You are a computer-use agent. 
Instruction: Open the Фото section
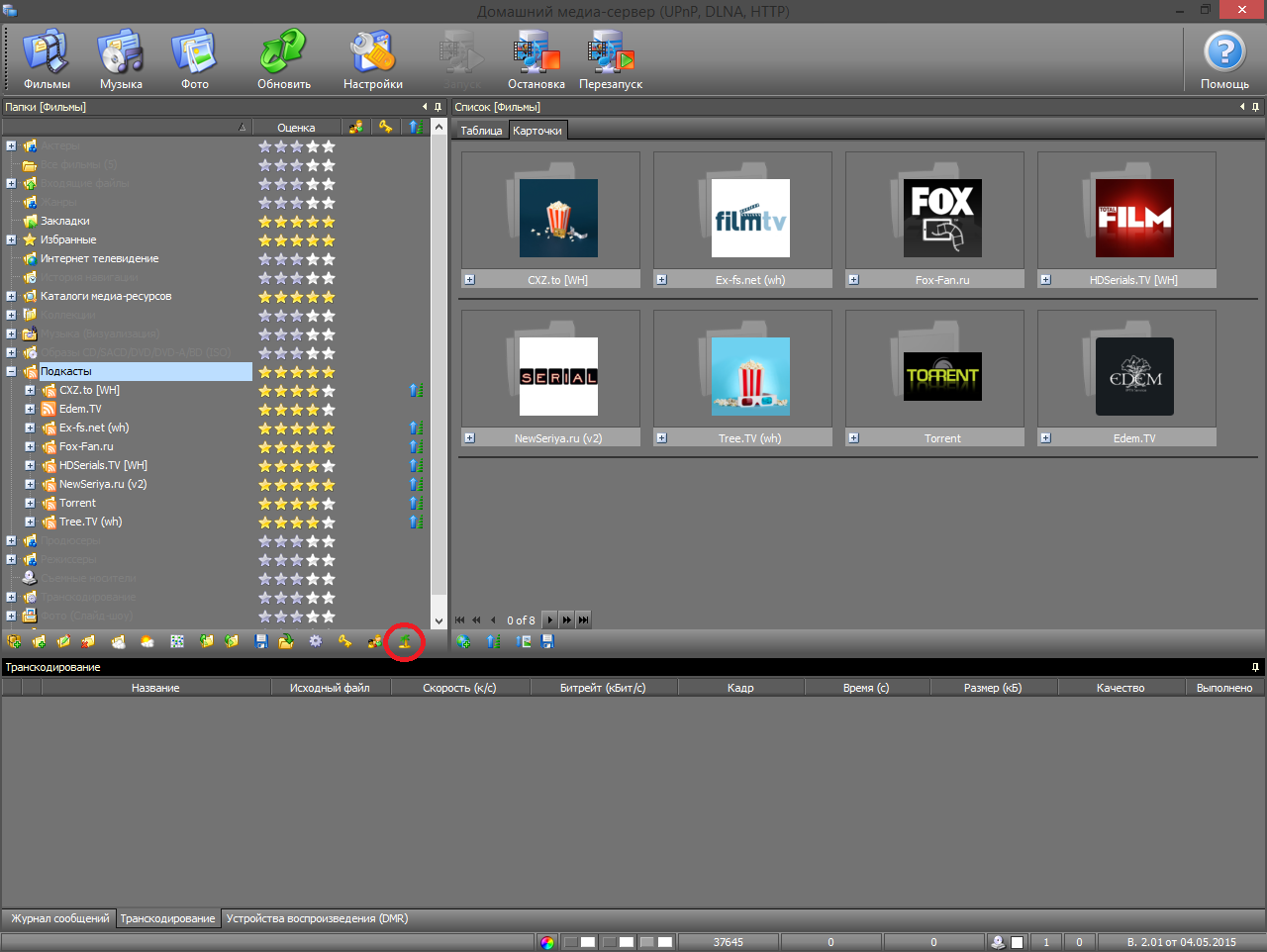coord(194,59)
